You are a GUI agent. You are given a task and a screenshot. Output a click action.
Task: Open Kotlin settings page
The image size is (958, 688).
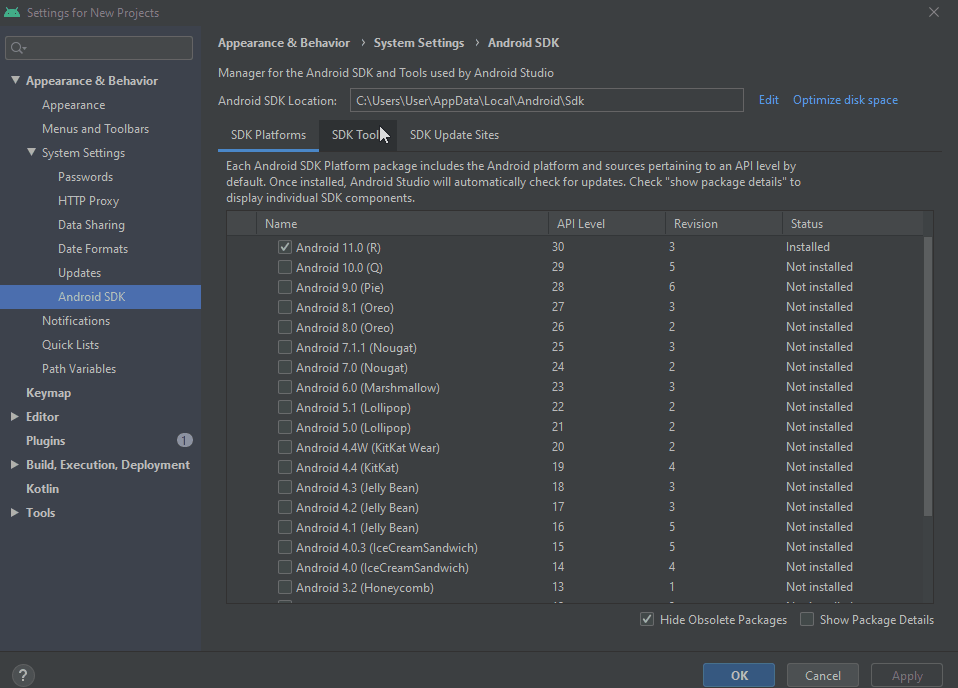pyautogui.click(x=42, y=488)
